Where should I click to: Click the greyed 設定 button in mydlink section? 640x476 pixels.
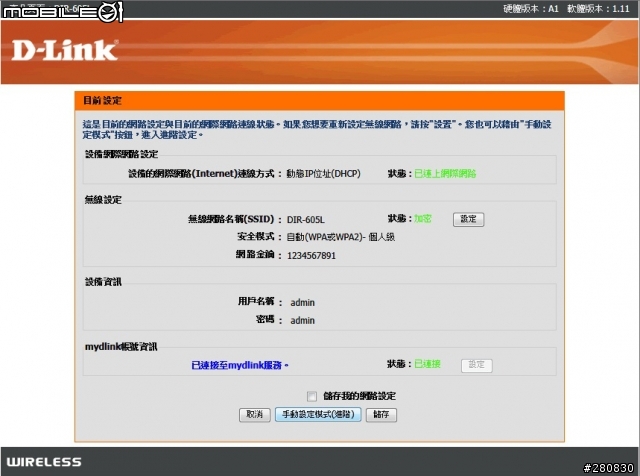[476, 365]
